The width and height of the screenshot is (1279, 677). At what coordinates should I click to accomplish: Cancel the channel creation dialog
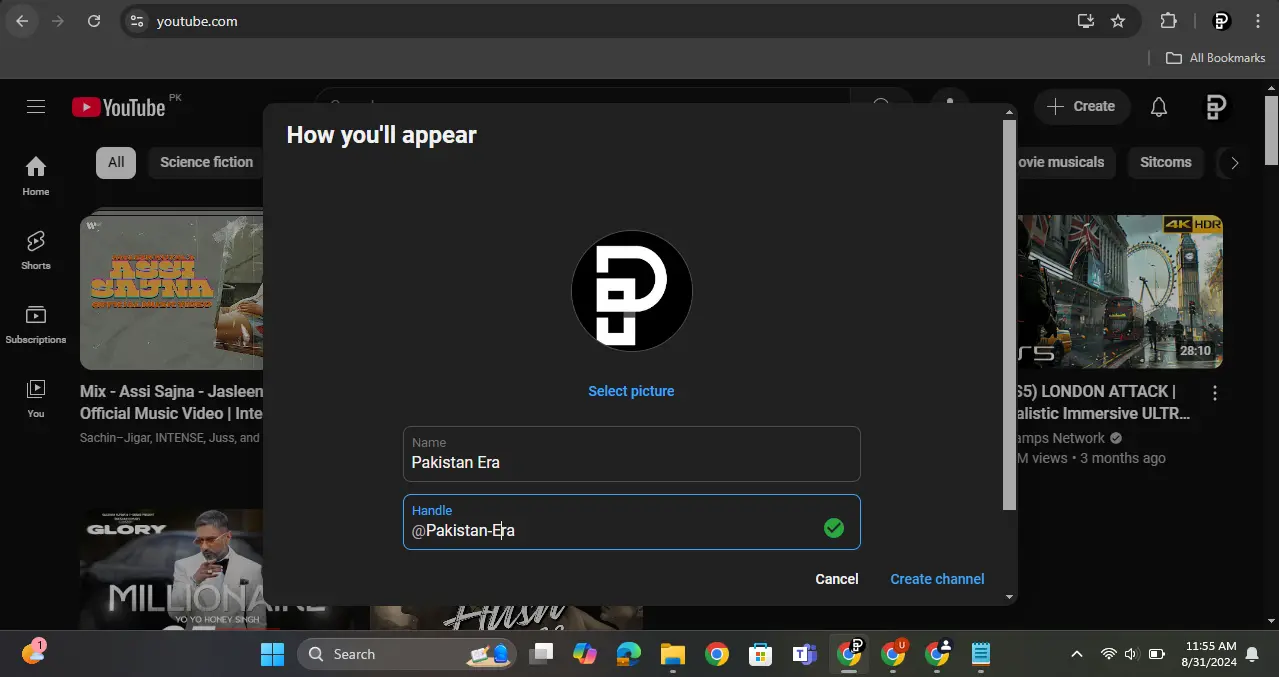coord(836,579)
